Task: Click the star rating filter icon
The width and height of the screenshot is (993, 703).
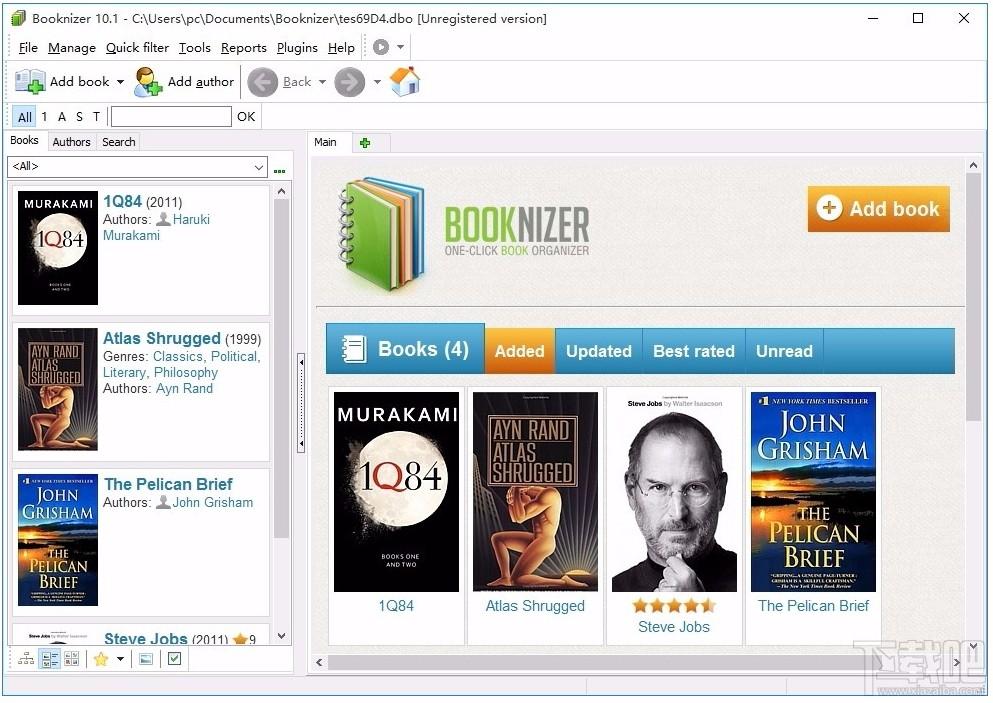Action: click(101, 659)
